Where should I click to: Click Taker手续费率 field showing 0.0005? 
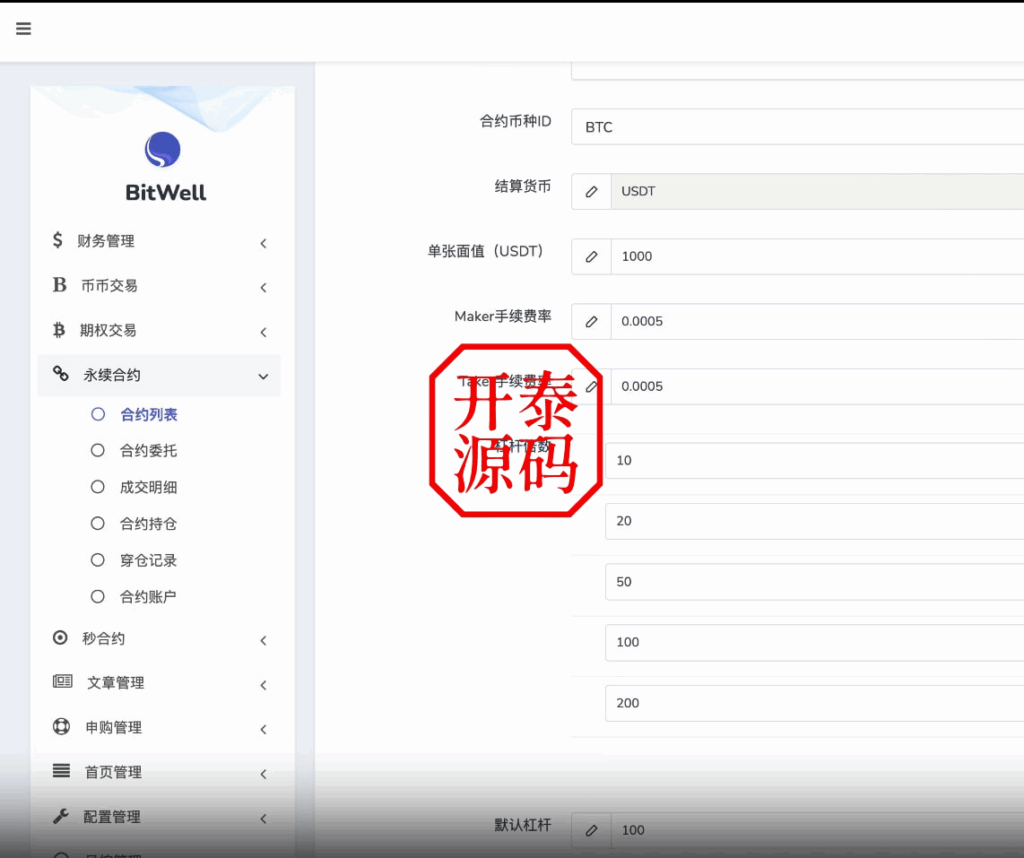(817, 386)
